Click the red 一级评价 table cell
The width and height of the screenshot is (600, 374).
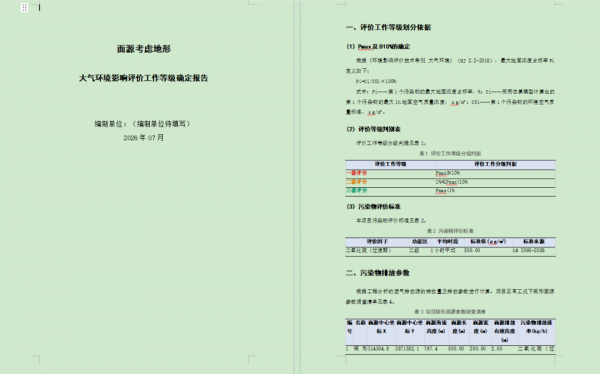tap(390, 173)
